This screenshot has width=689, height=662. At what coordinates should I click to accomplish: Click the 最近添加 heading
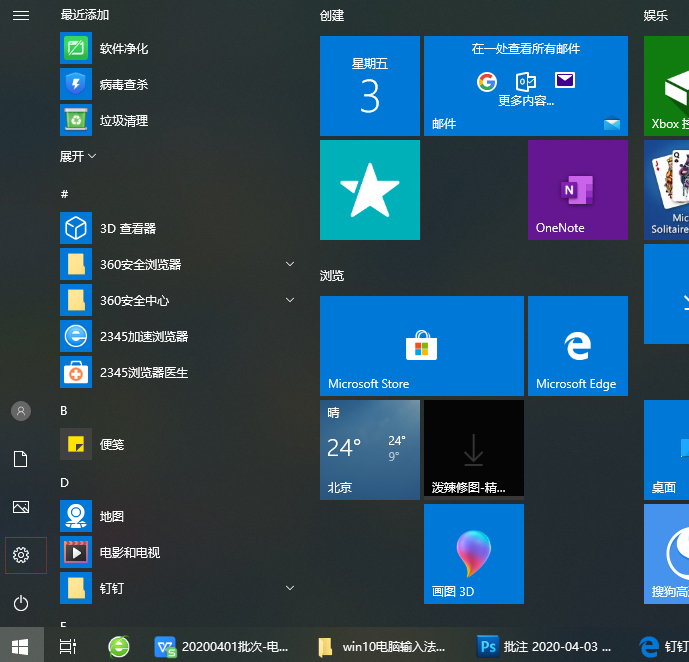85,15
